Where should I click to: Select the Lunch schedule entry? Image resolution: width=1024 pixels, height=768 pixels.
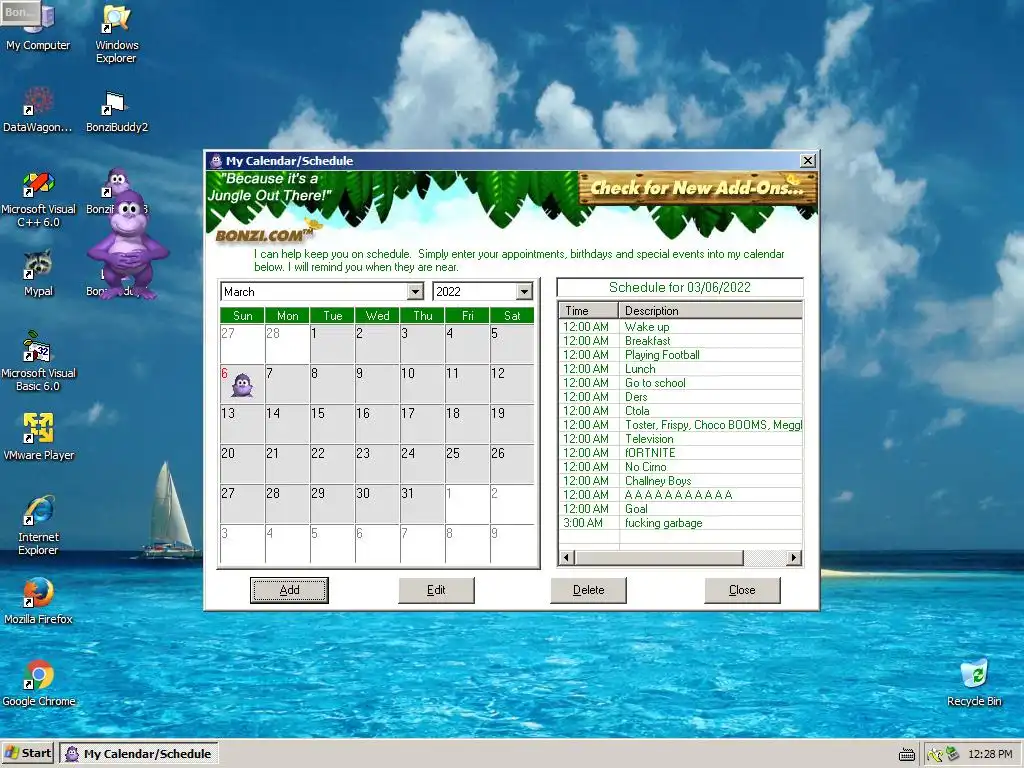(680, 369)
